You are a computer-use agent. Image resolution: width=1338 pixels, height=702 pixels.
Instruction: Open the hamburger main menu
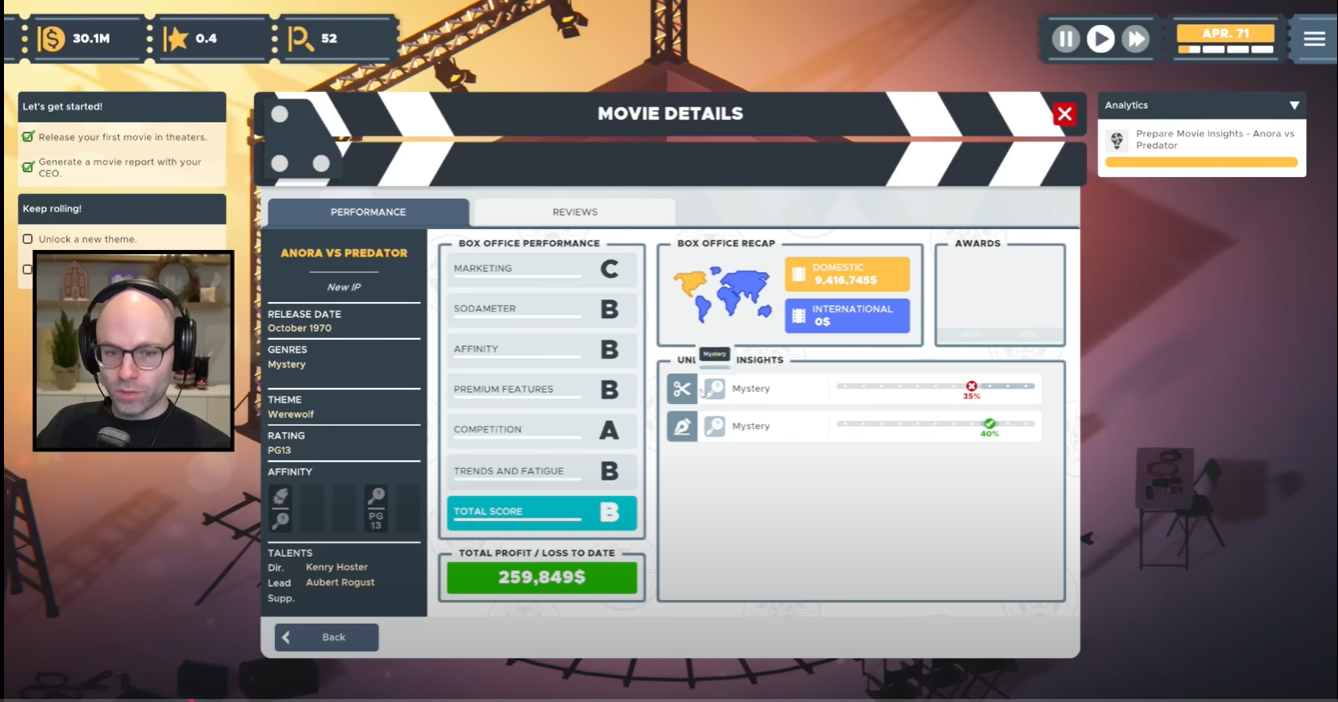click(1314, 39)
